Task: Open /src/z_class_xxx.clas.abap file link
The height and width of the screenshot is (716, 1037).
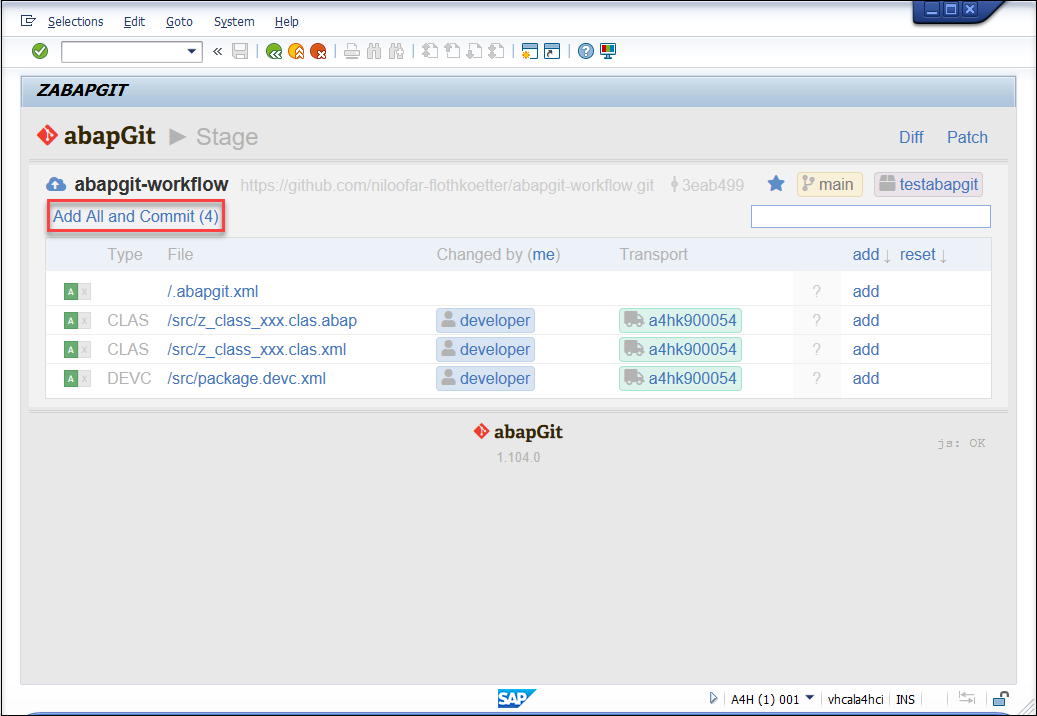Action: coord(262,321)
